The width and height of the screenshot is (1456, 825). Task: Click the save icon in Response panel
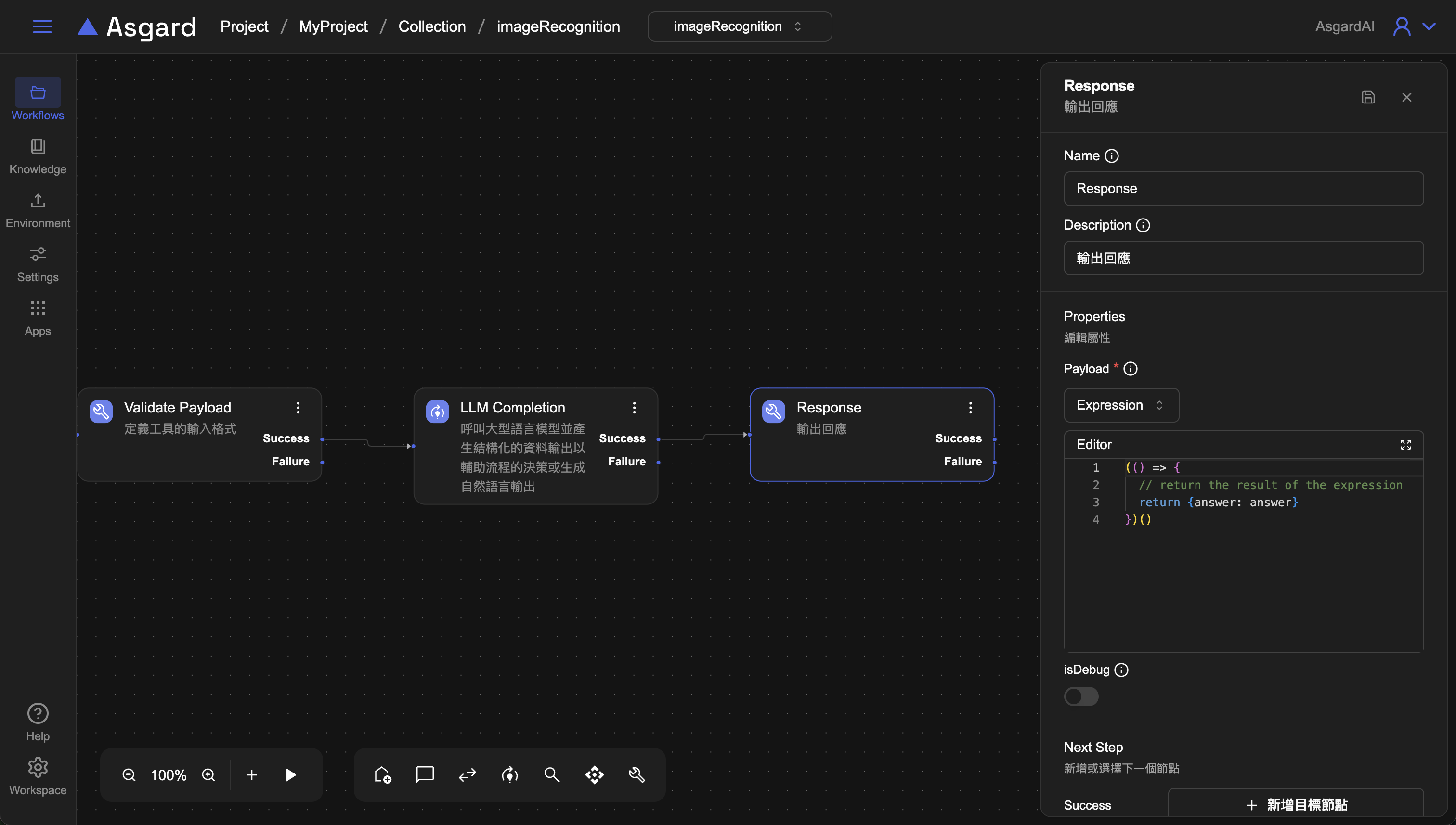1367,97
